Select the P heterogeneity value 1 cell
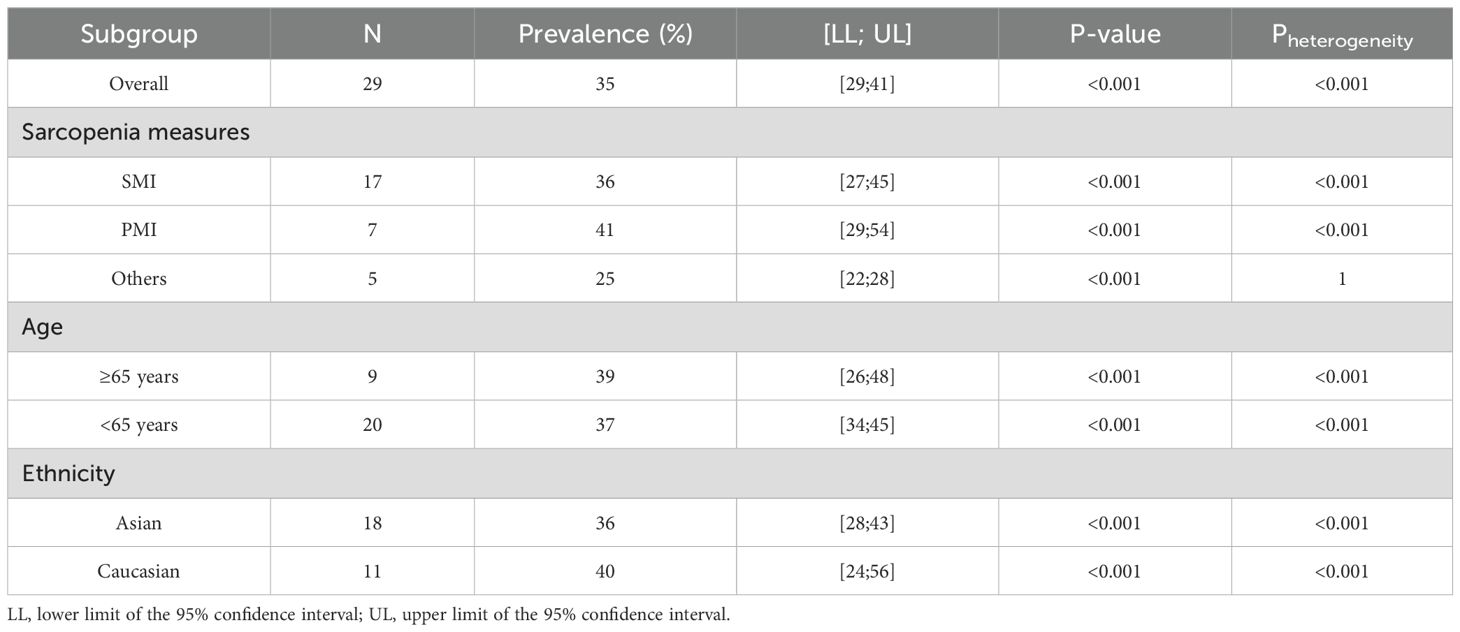1460x632 pixels. tap(1341, 279)
